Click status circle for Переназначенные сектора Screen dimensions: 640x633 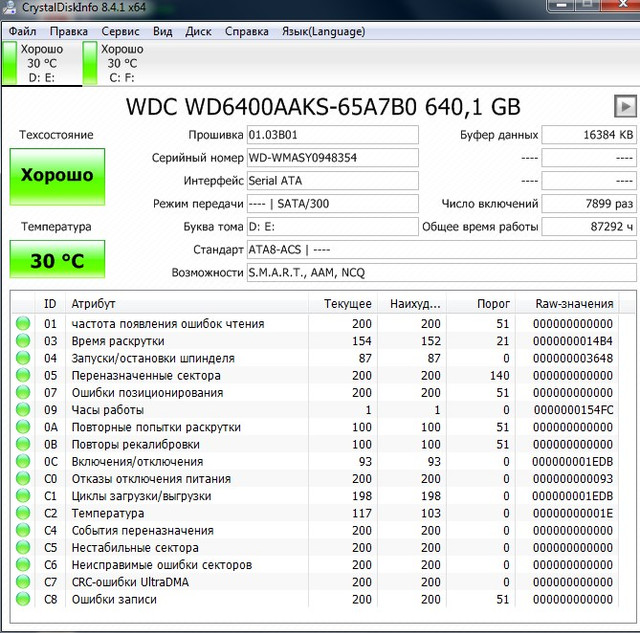(x=23, y=375)
